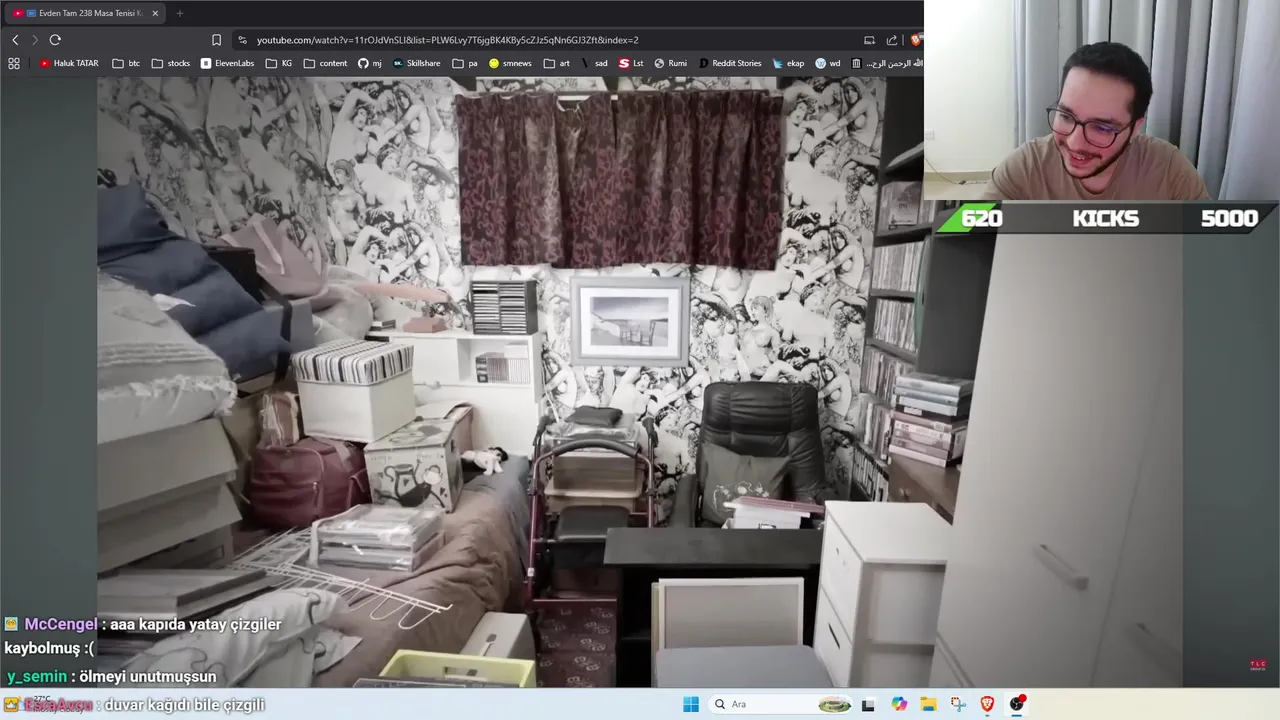Open the ekap bookmark
The image size is (1280, 720).
coord(788,63)
